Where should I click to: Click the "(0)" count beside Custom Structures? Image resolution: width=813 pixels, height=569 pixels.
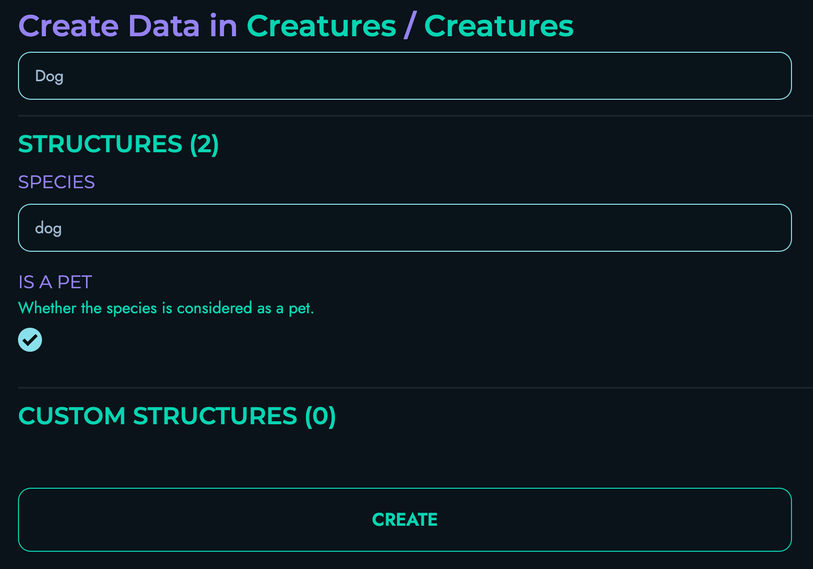(320, 416)
